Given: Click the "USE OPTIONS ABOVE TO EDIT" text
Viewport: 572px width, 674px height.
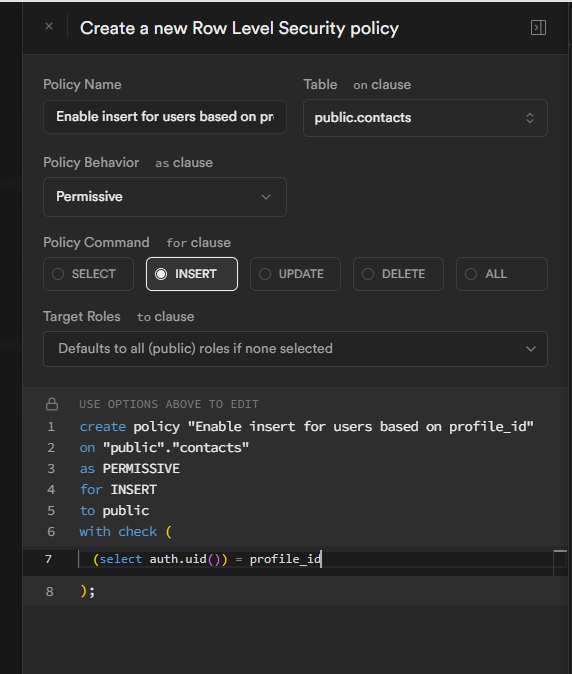Looking at the screenshot, I should point(169,404).
